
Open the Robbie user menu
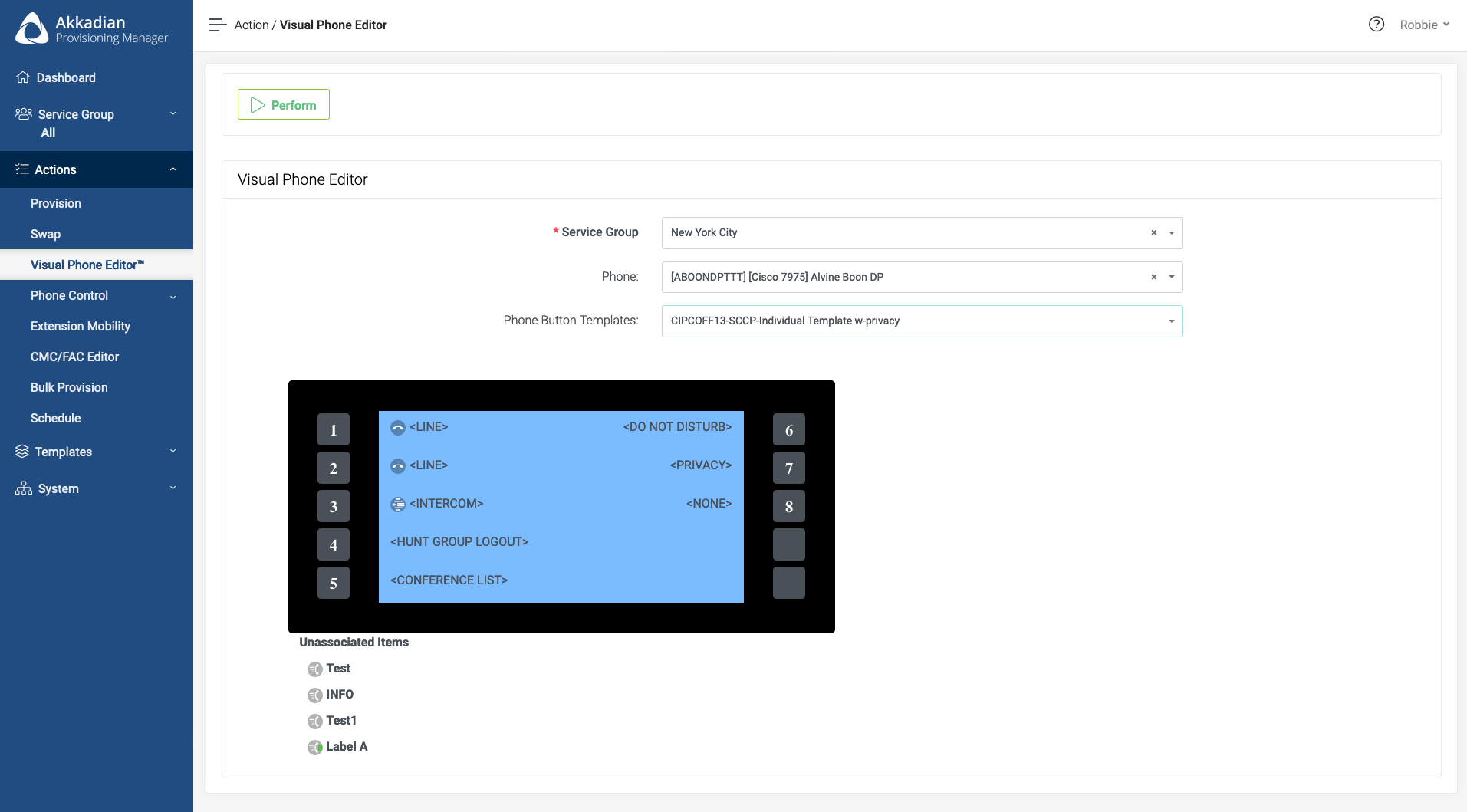1424,25
